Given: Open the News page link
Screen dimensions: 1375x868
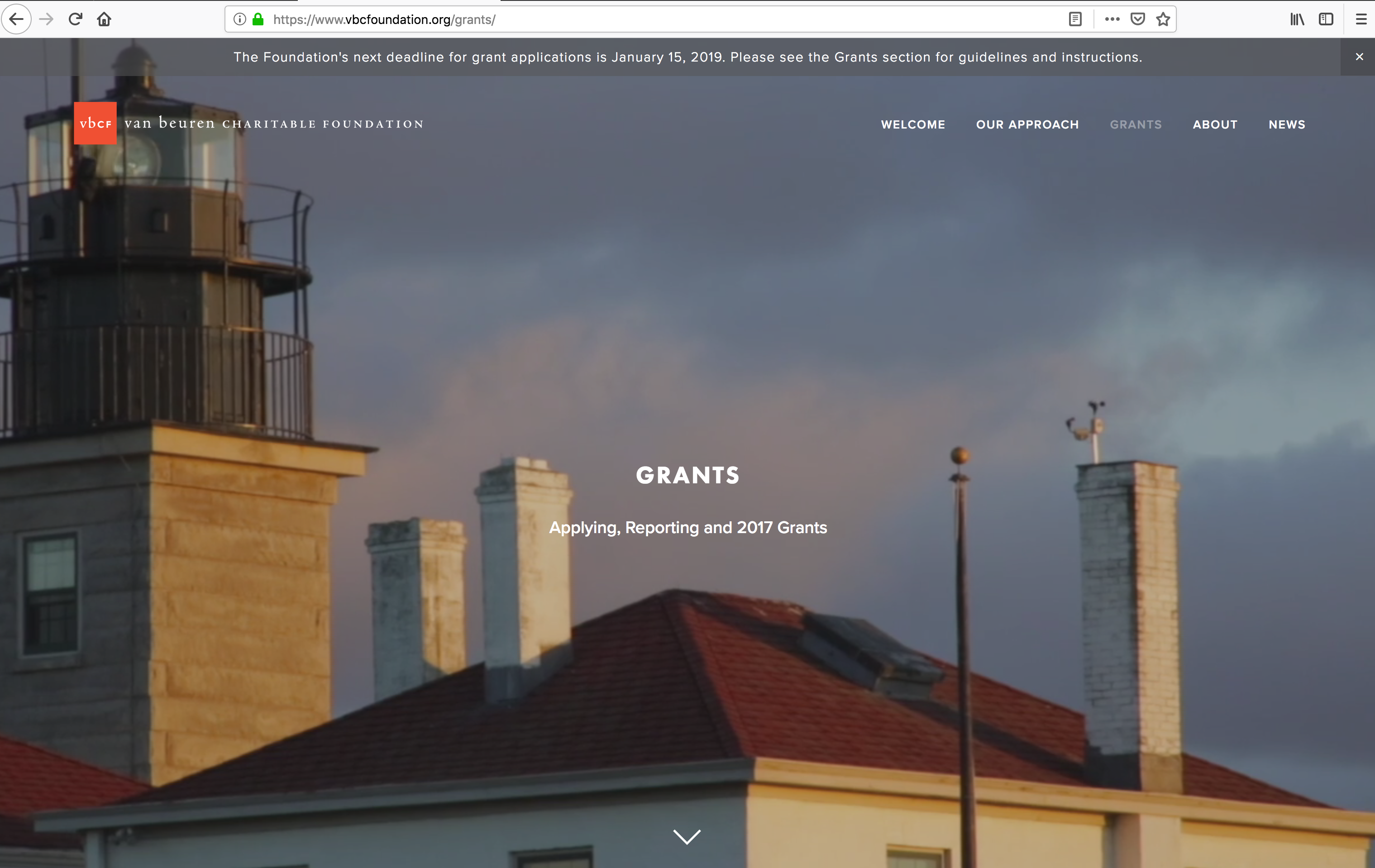Looking at the screenshot, I should (x=1286, y=124).
